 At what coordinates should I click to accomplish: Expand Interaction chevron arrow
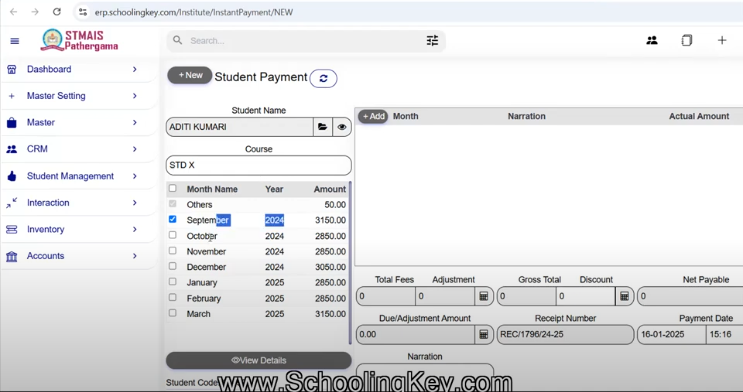tap(135, 202)
